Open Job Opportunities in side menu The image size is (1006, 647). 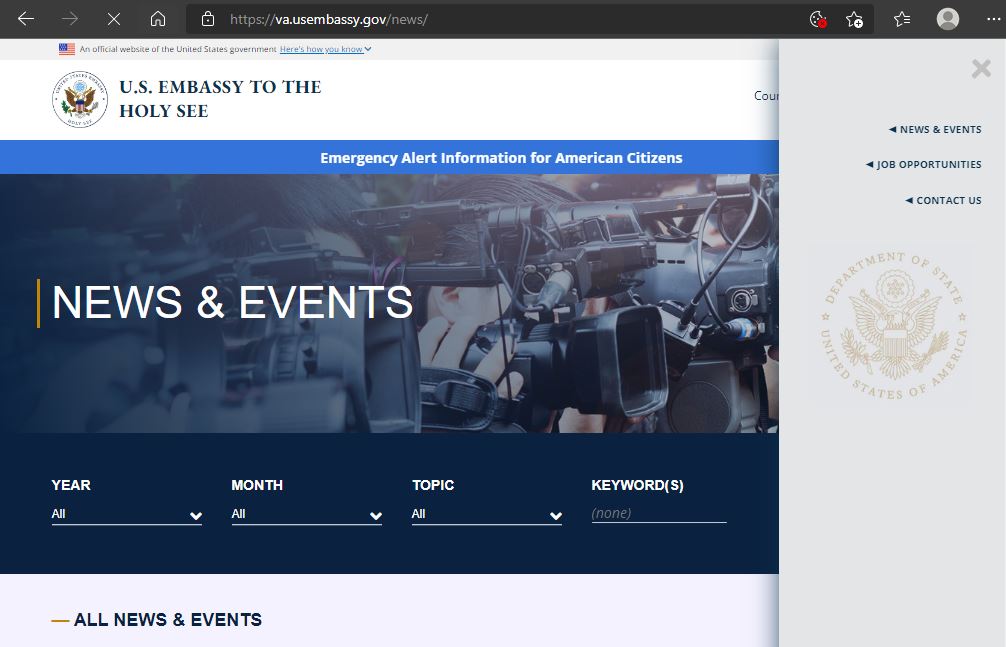point(923,165)
